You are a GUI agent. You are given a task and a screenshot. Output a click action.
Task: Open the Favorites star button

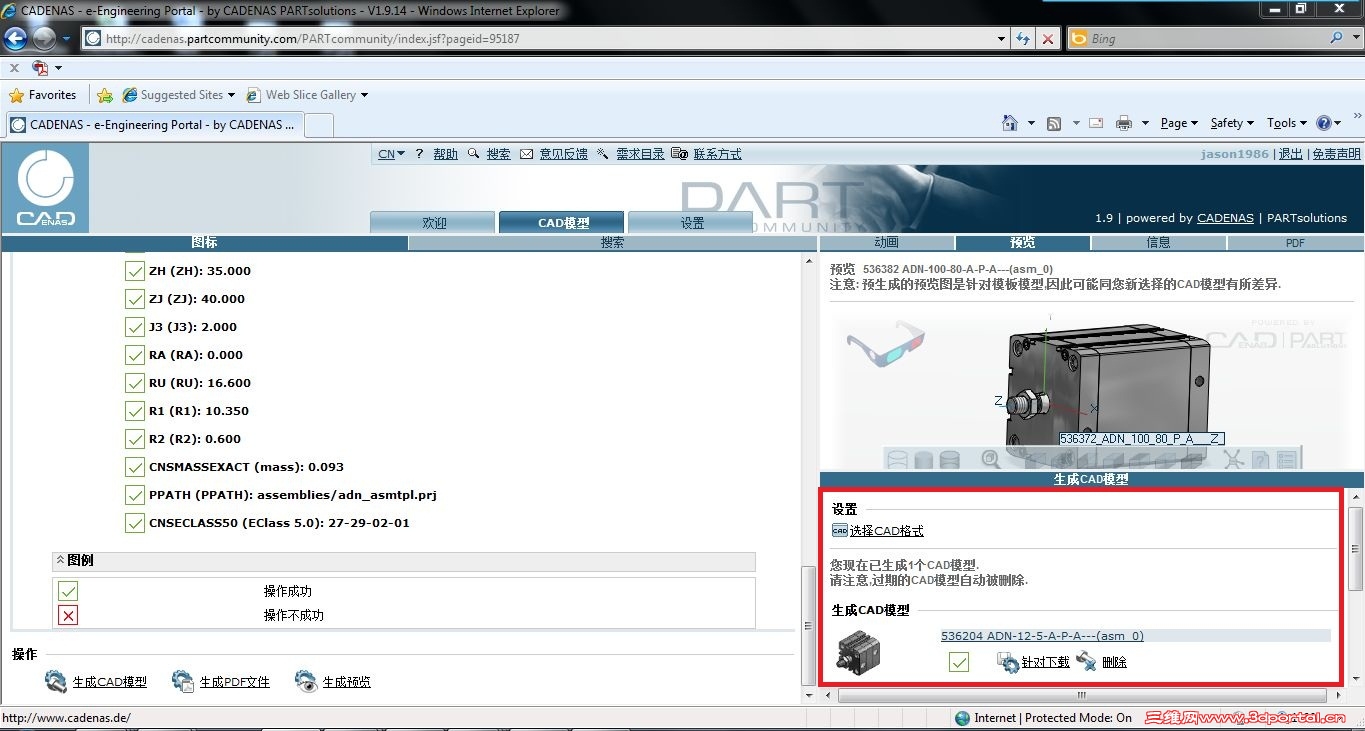click(42, 95)
